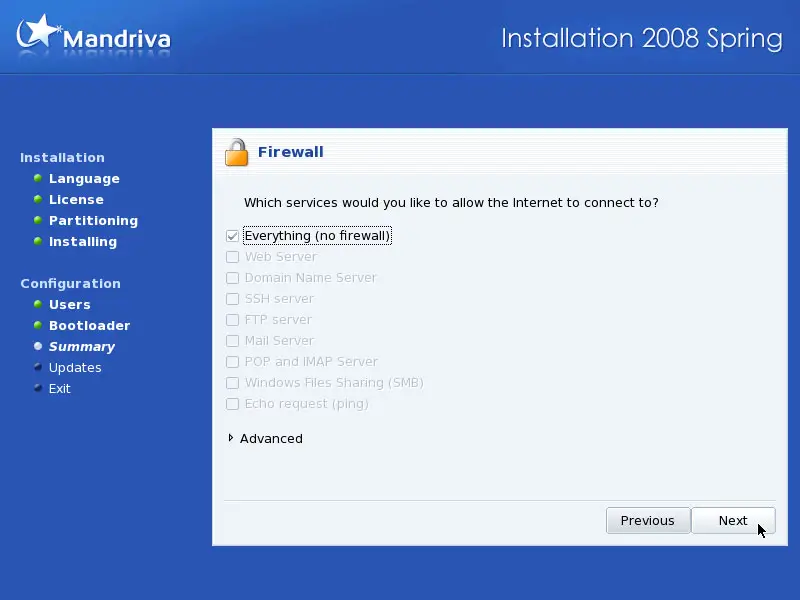
Task: Click Updates step in sidebar
Action: (75, 368)
